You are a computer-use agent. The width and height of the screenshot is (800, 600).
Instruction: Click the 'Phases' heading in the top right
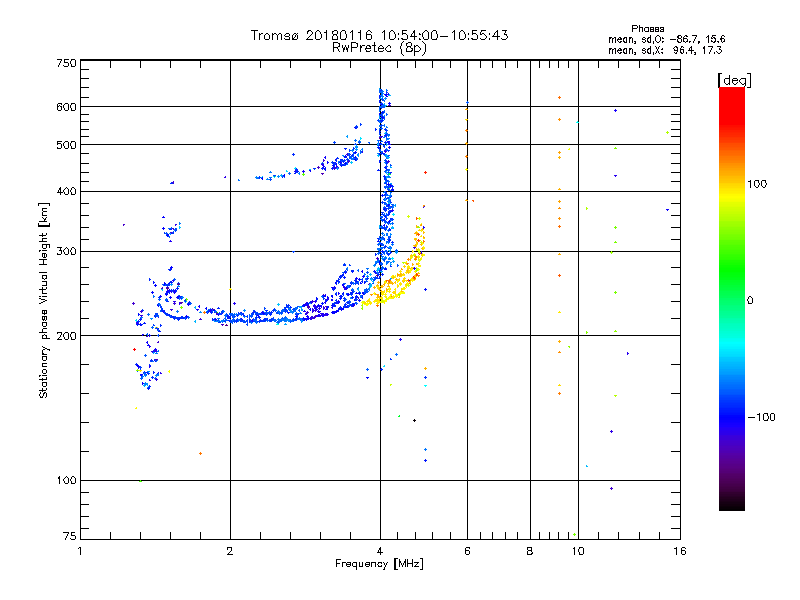[647, 29]
